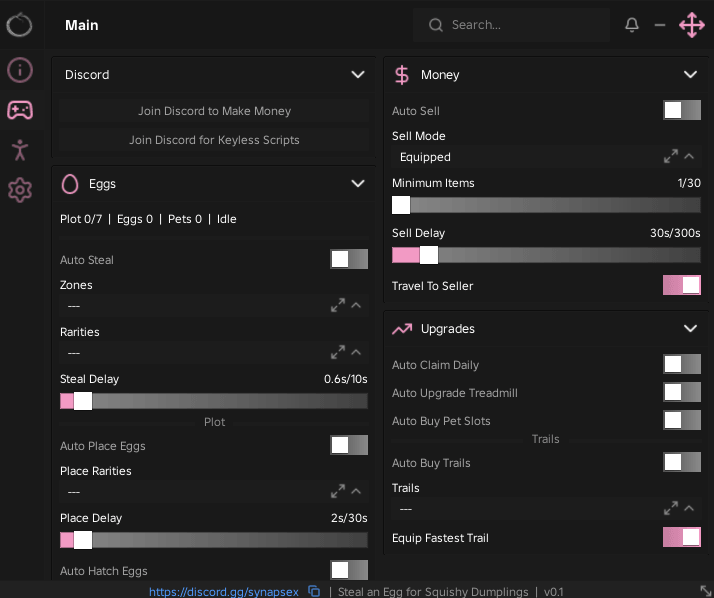This screenshot has width=714, height=598.
Task: Click the notification bell icon
Action: (x=632, y=25)
